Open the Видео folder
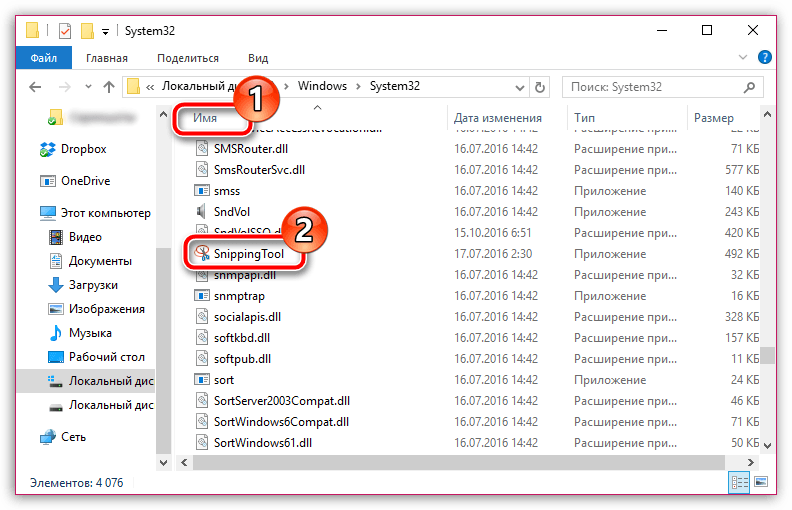This screenshot has height=510, width=792. pos(85,237)
